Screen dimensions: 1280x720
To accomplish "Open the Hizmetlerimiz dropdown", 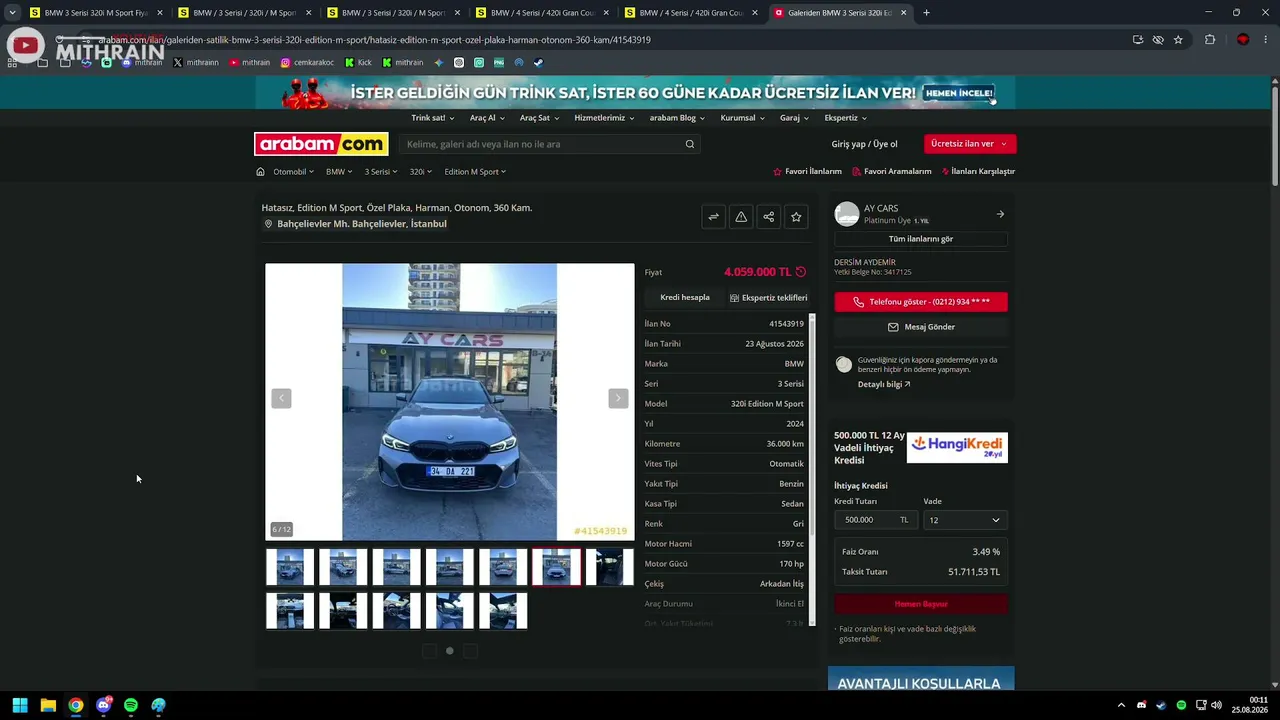I will (604, 118).
